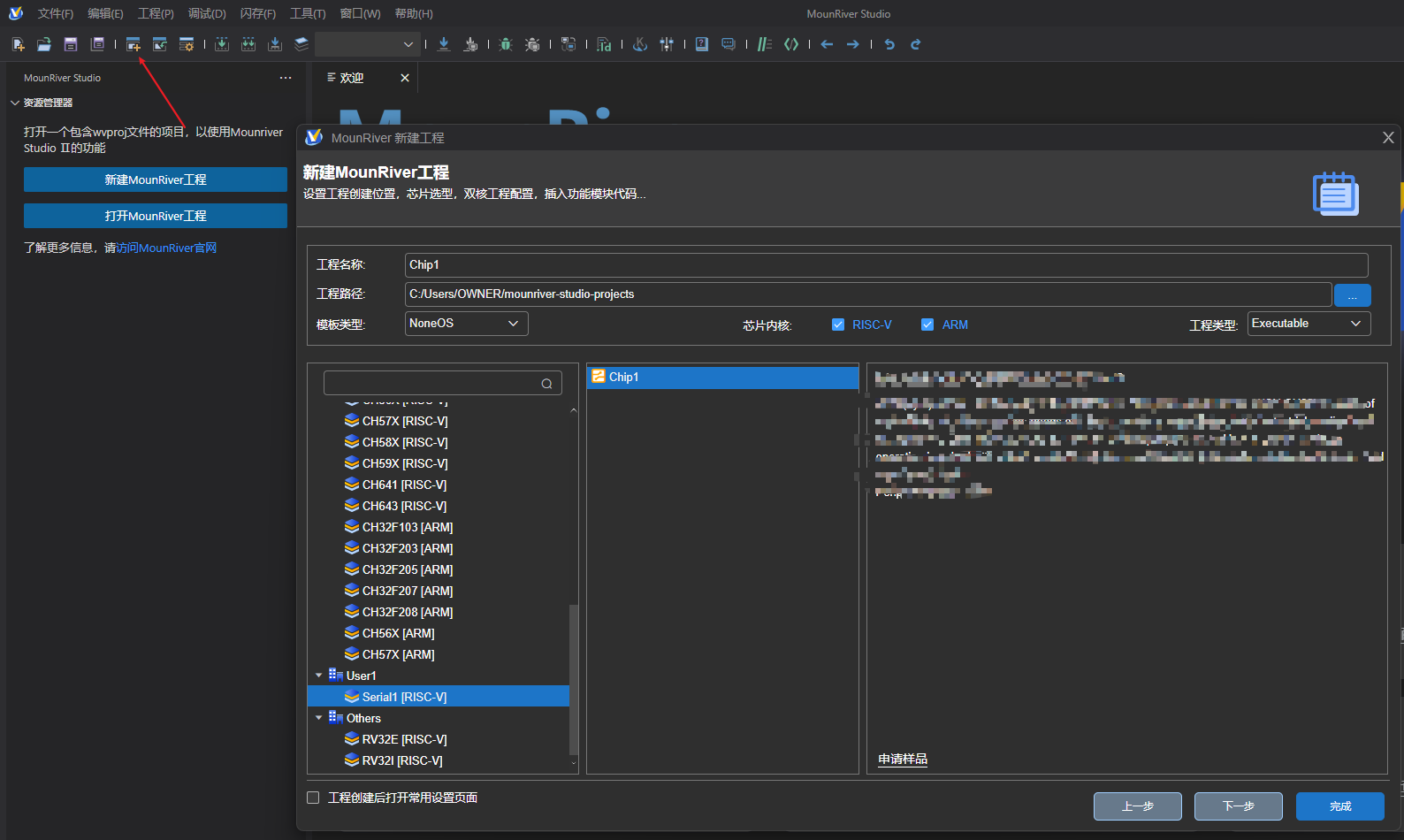Open the 文件(F) menu
Image resolution: width=1404 pixels, height=840 pixels.
point(56,13)
